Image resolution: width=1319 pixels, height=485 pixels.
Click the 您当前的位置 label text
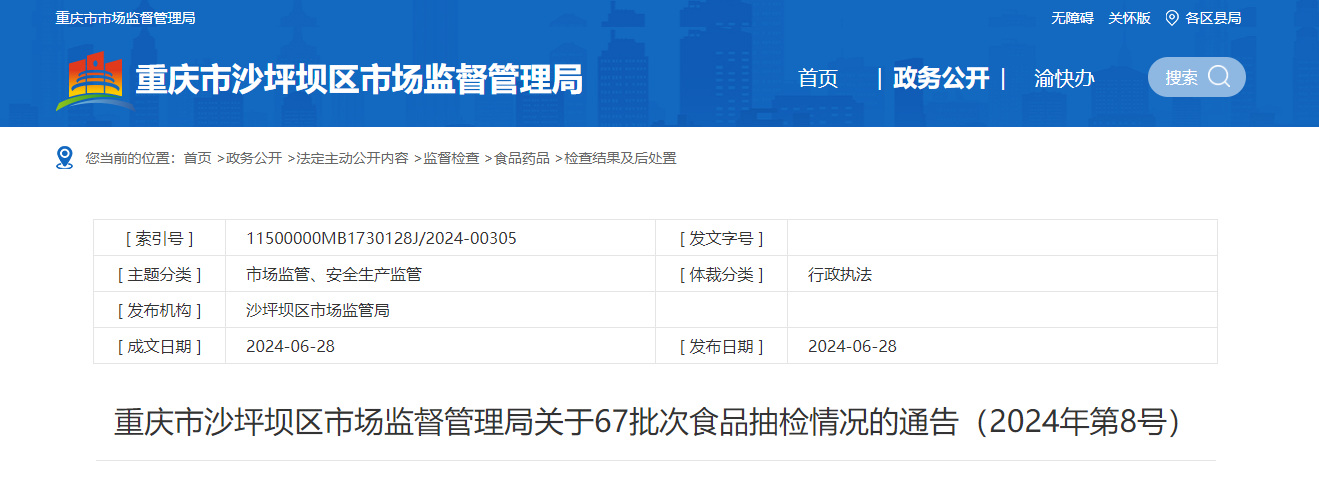pos(130,158)
